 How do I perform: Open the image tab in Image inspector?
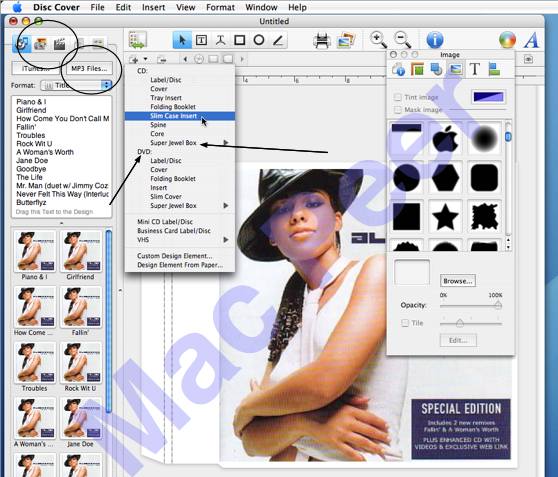tap(456, 69)
